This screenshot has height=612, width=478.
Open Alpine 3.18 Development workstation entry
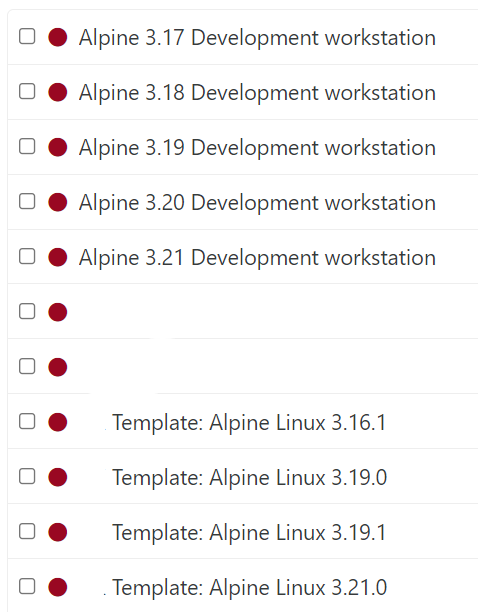click(257, 93)
